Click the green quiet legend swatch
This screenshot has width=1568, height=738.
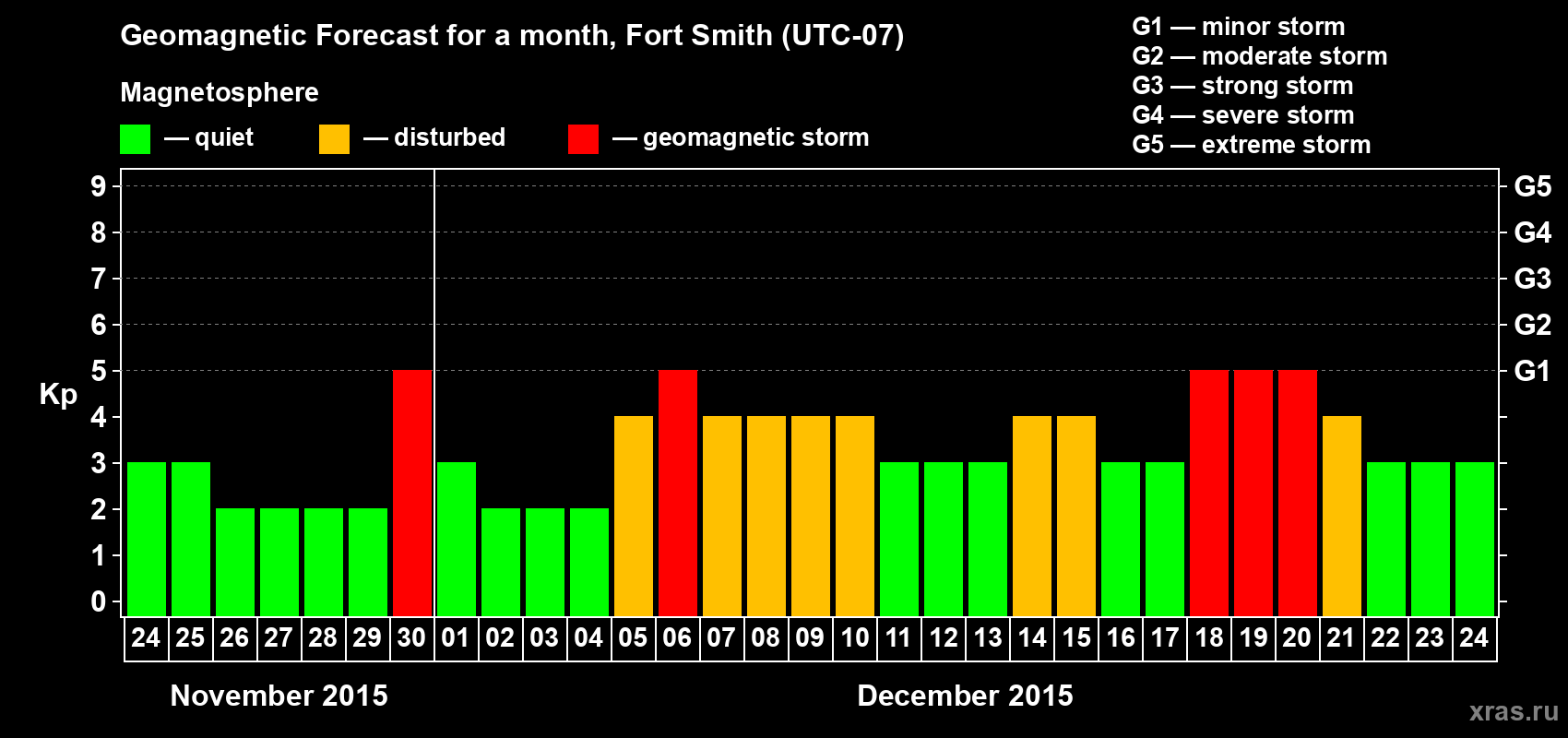[136, 139]
